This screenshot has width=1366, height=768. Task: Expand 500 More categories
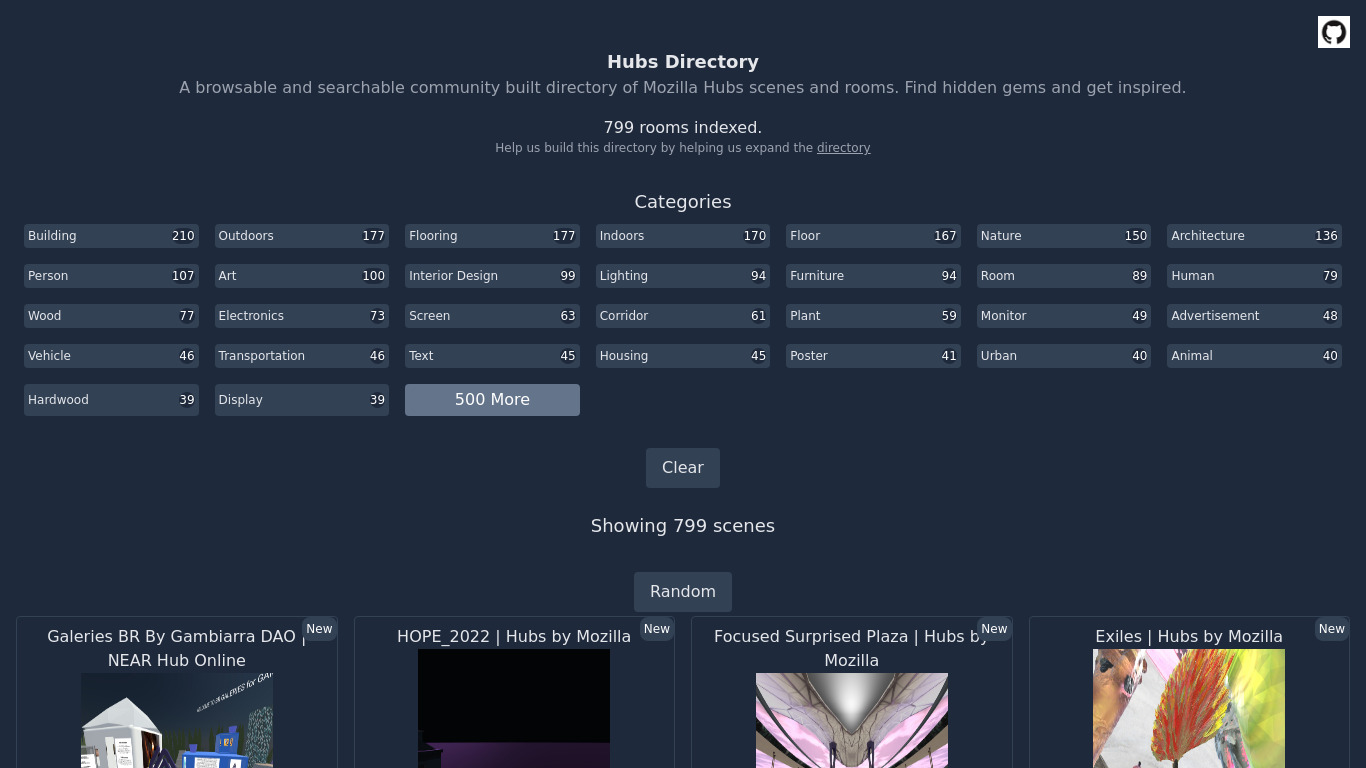[x=492, y=400]
